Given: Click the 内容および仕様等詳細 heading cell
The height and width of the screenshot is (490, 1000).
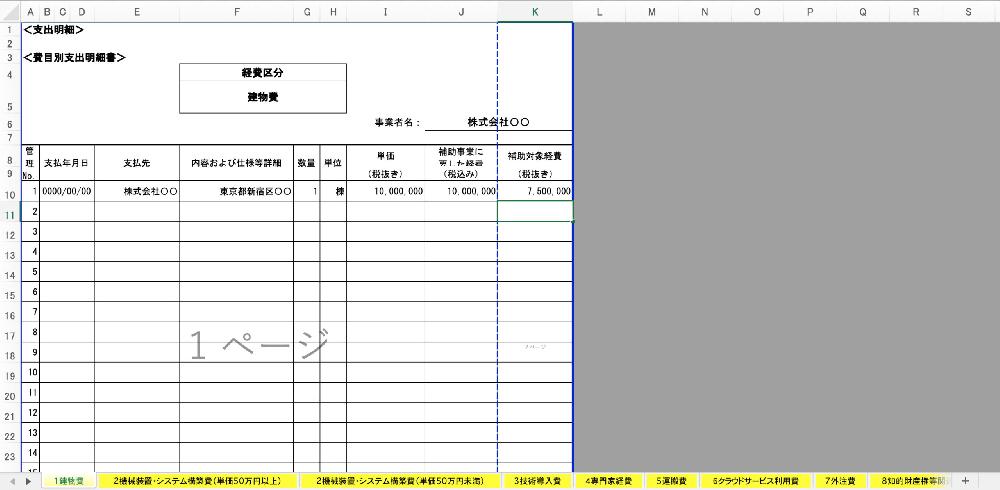Looking at the screenshot, I should 237,163.
